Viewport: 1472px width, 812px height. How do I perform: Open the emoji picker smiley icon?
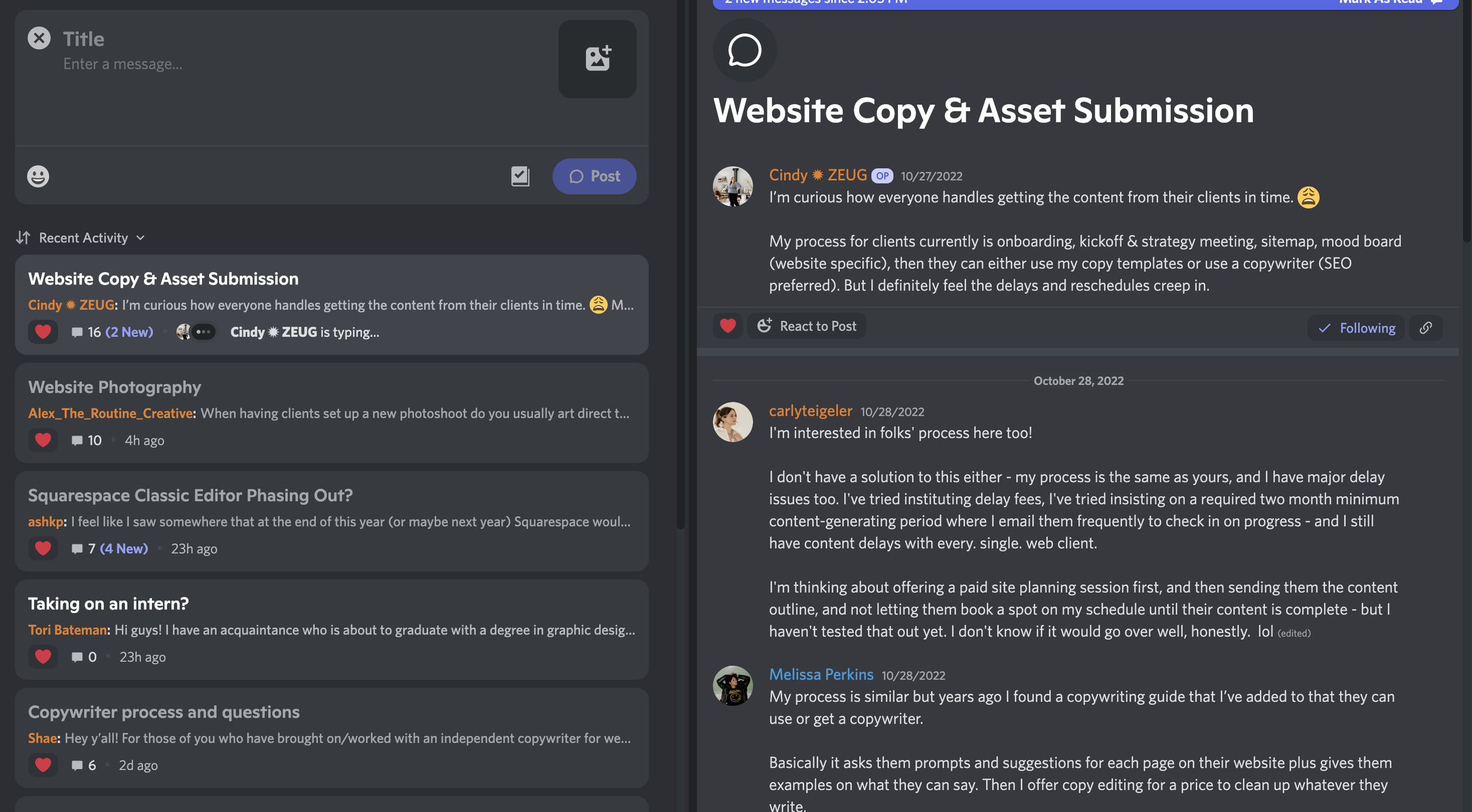(x=38, y=176)
